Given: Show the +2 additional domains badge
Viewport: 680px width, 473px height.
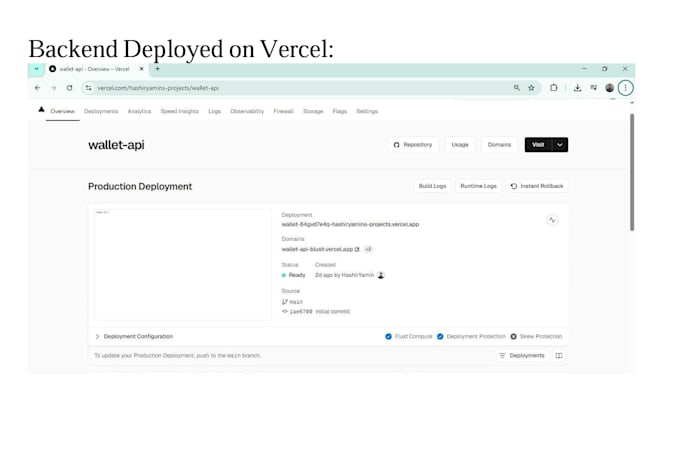Looking at the screenshot, I should pyautogui.click(x=368, y=249).
